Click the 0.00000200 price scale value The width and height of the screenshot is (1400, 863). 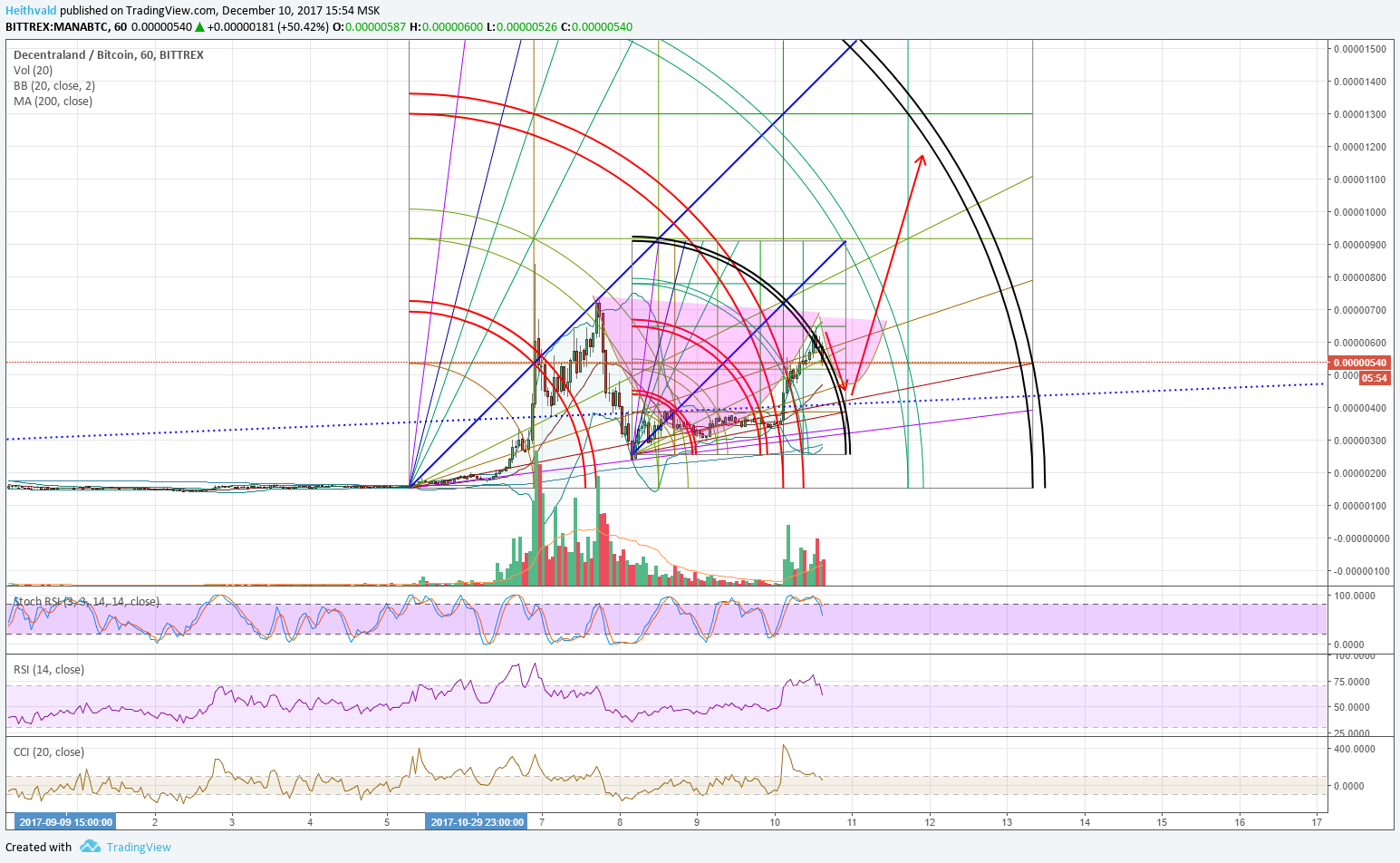(x=1359, y=473)
